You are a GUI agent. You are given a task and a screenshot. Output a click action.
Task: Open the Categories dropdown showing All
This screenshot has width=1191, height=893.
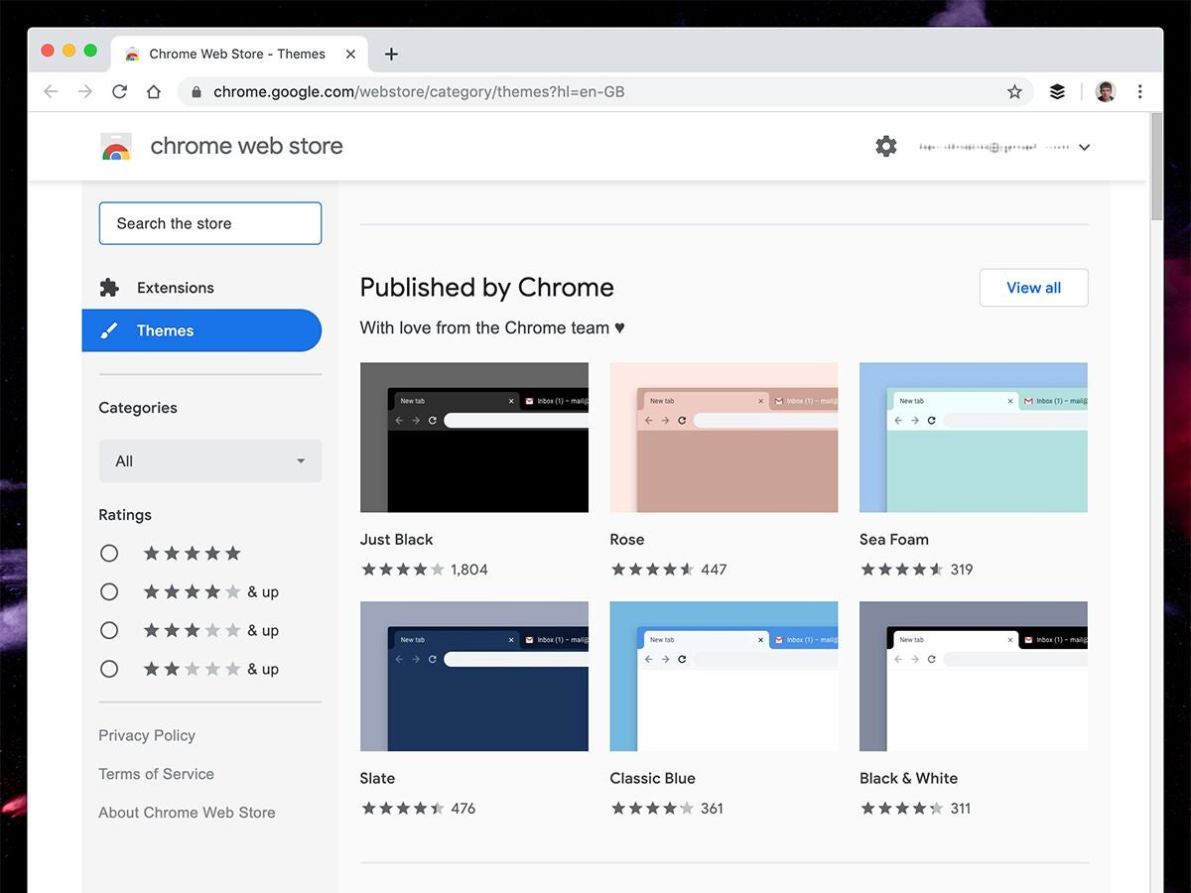coord(210,461)
